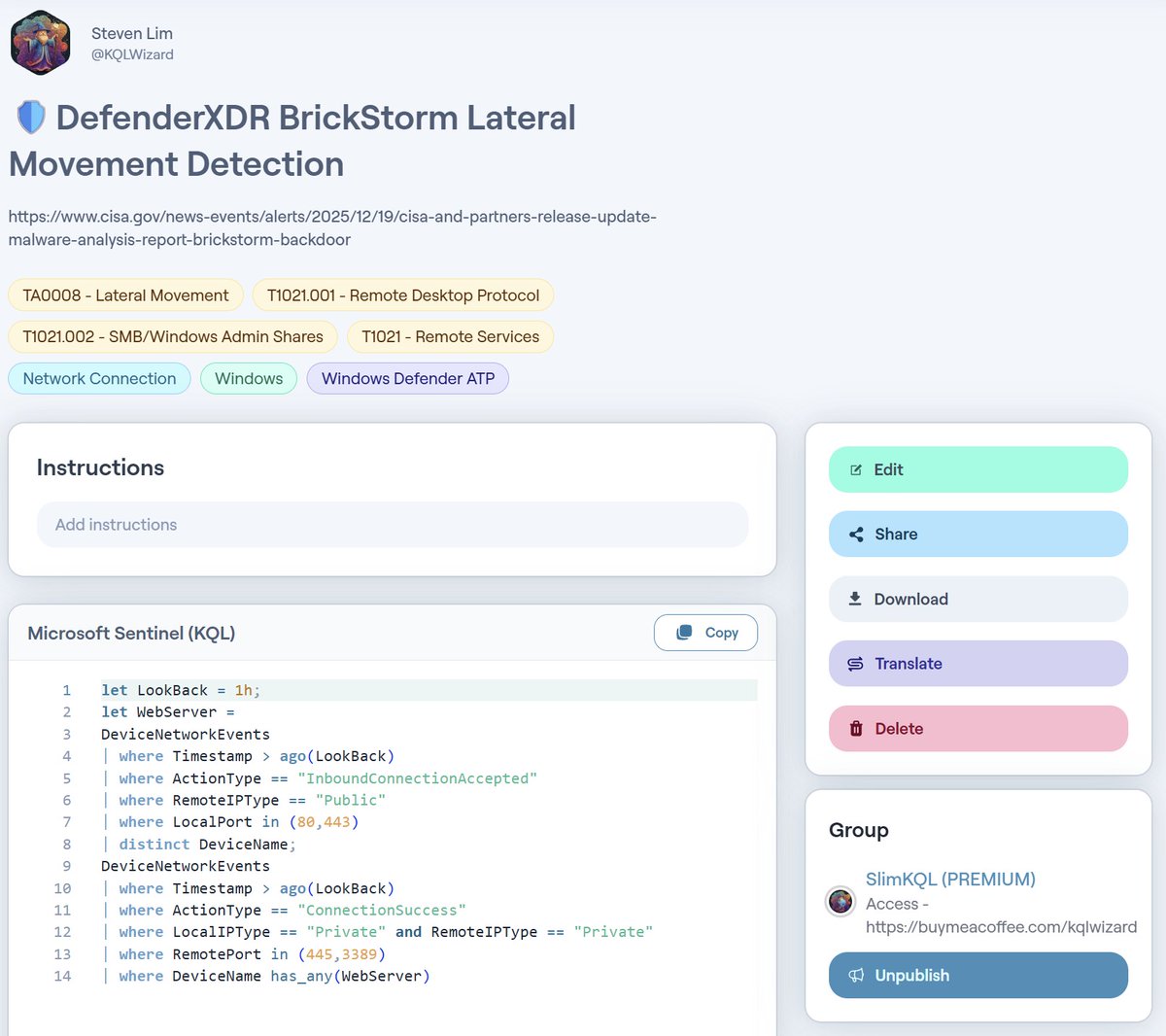Click the 'InboundConnectionAccepted' string in code
Viewport: 1166px width, 1036px height.
coord(417,778)
